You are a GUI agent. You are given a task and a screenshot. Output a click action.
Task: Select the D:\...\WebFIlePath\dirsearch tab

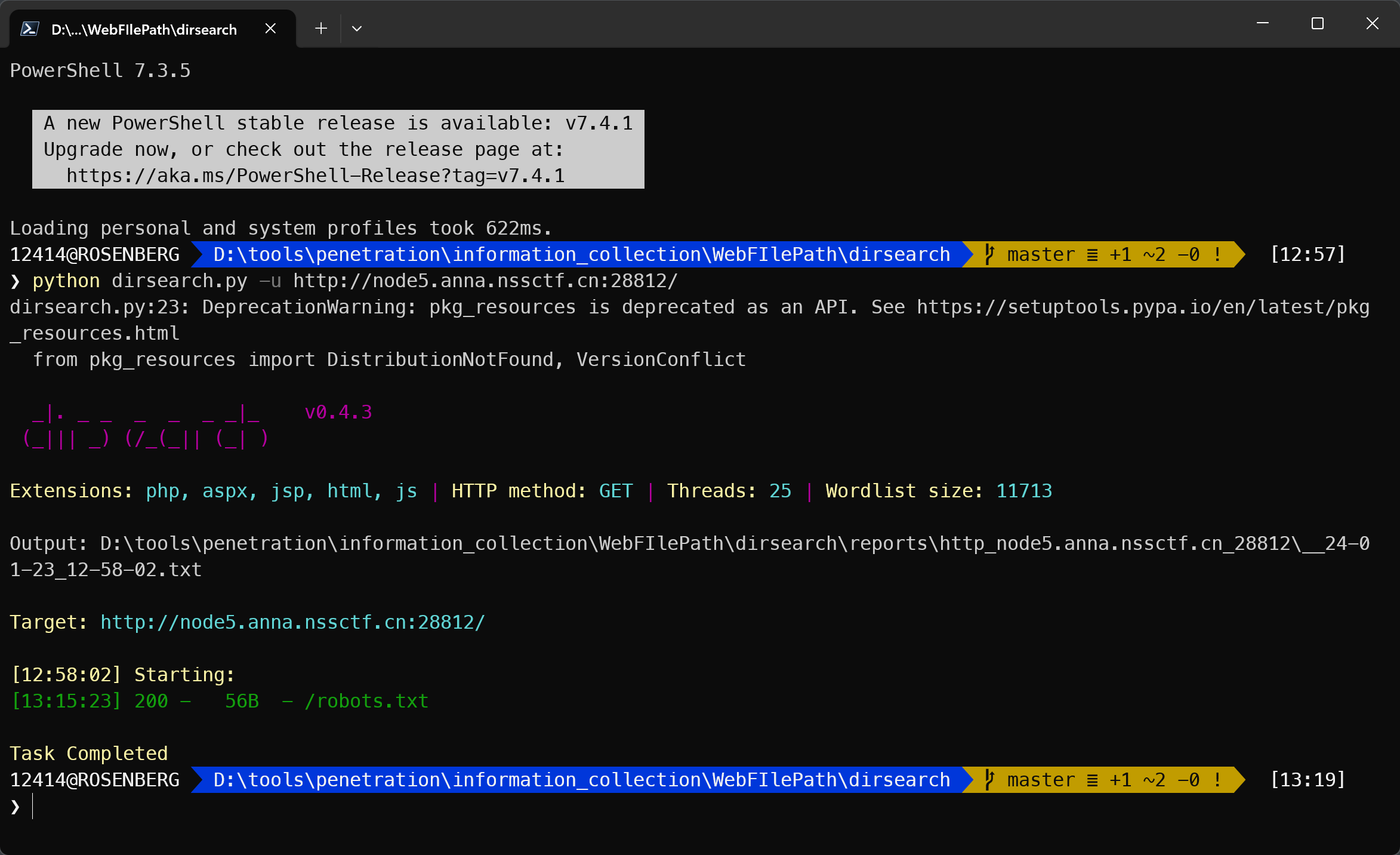[x=144, y=29]
